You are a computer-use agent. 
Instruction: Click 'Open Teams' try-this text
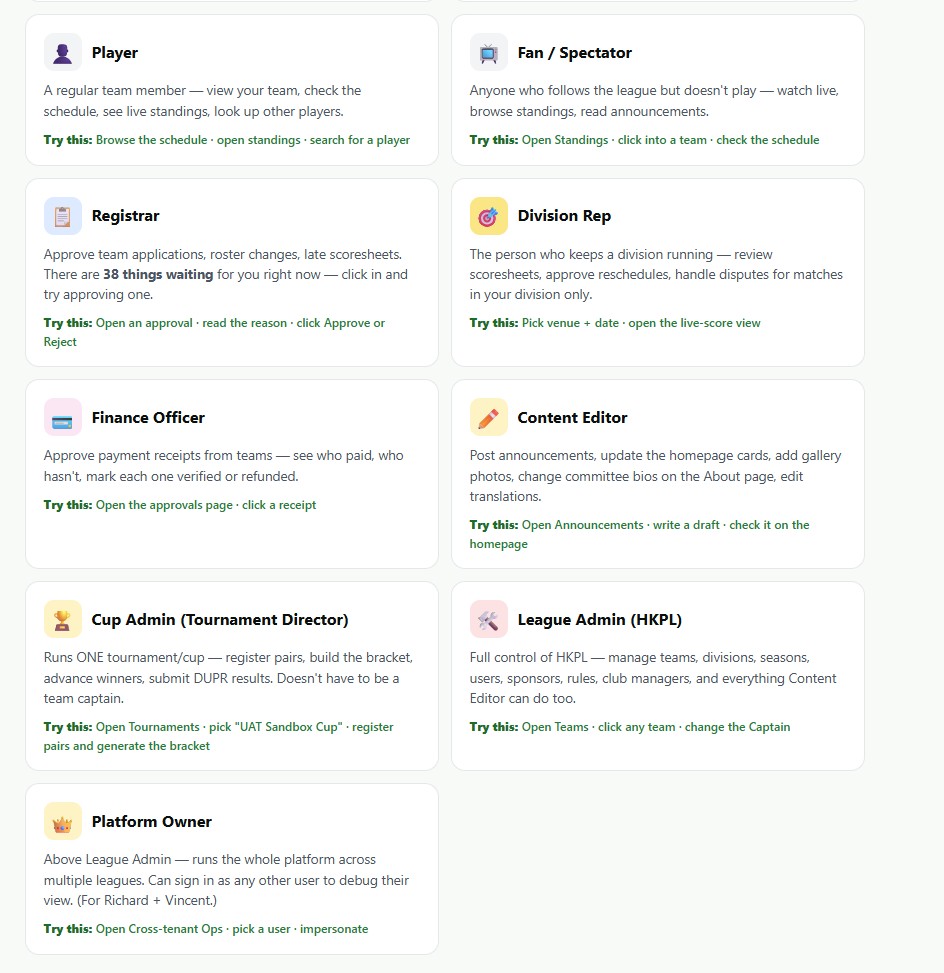555,727
